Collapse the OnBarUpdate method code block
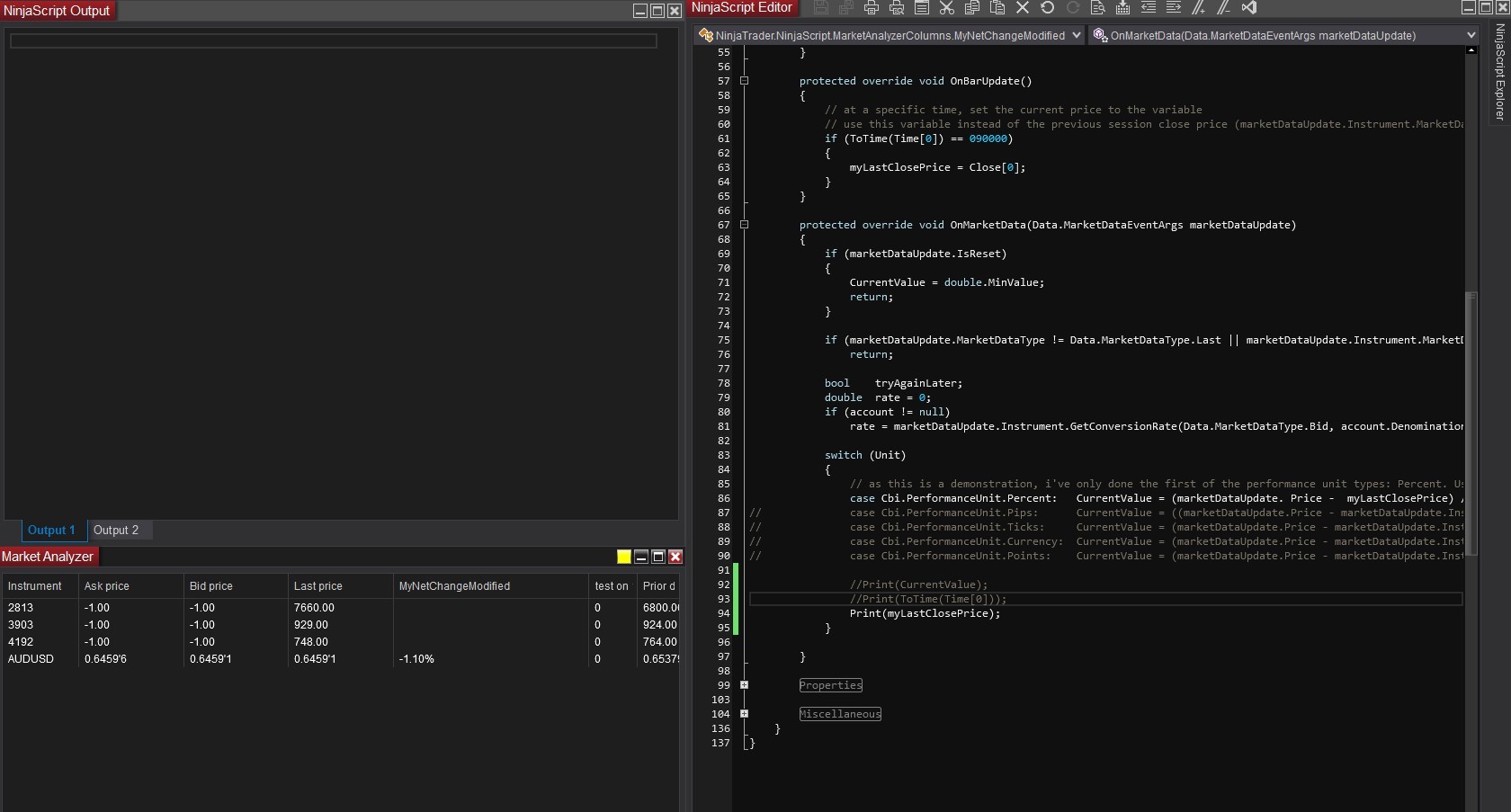This screenshot has width=1511, height=812. pyautogui.click(x=744, y=81)
